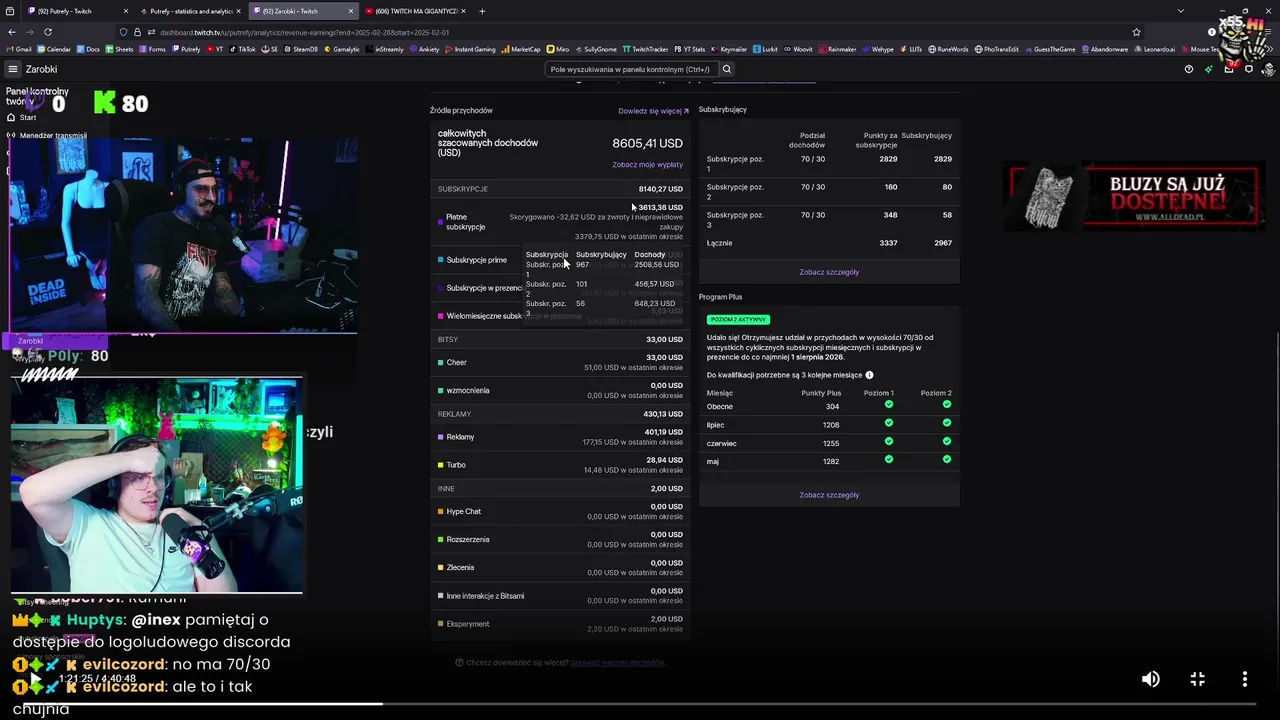Click Zobacz szczegóły under Subskrybujący table
The height and width of the screenshot is (720, 1280).
coord(829,272)
